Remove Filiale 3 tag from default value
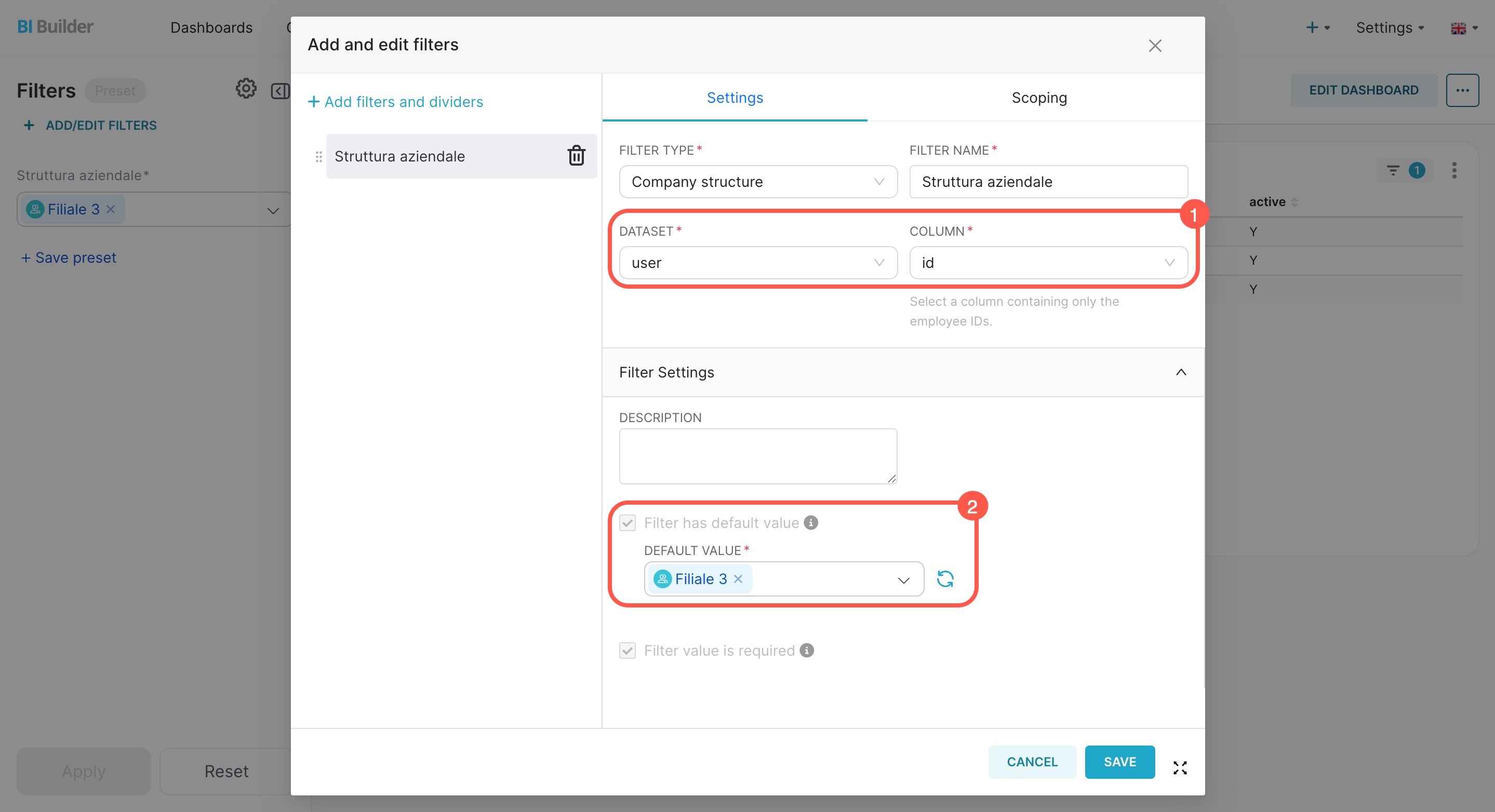 point(738,579)
